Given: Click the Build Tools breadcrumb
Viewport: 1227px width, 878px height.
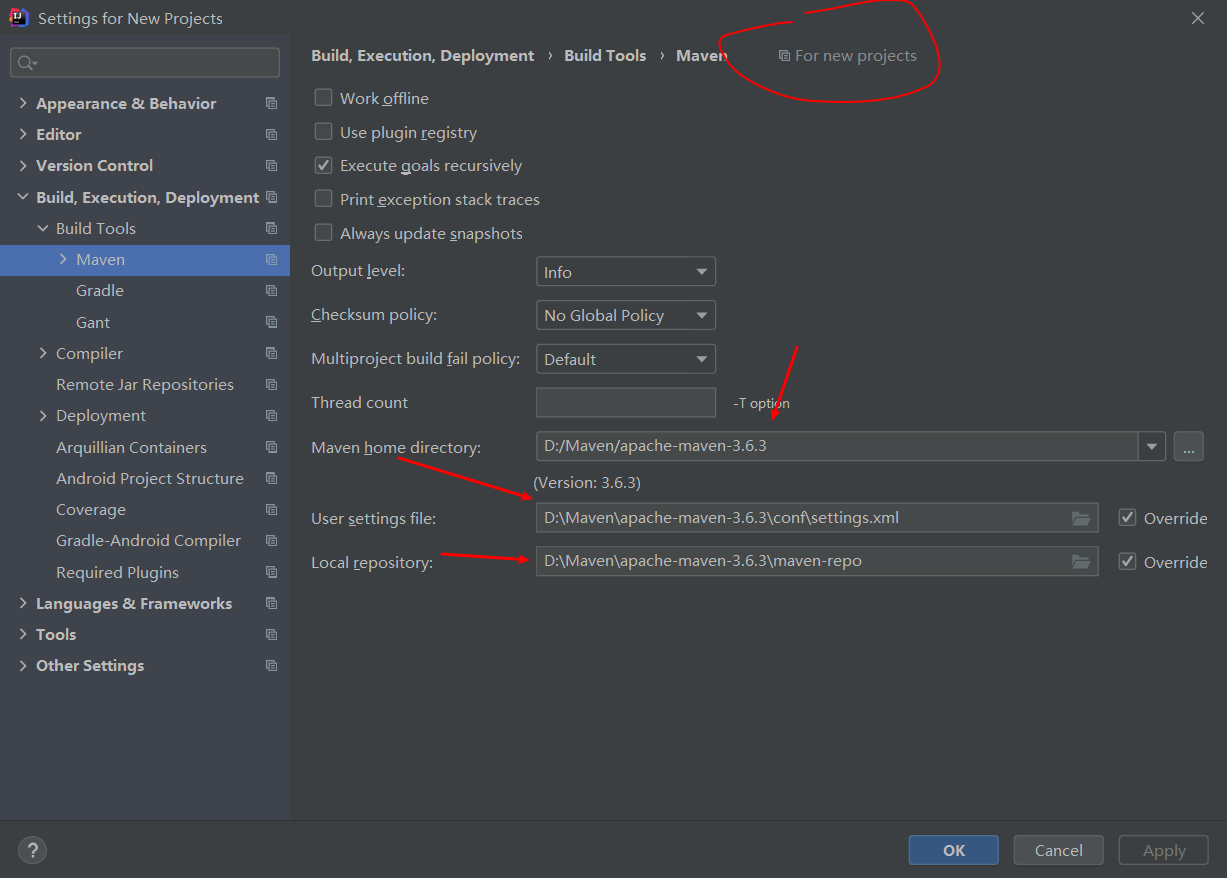Looking at the screenshot, I should point(605,55).
